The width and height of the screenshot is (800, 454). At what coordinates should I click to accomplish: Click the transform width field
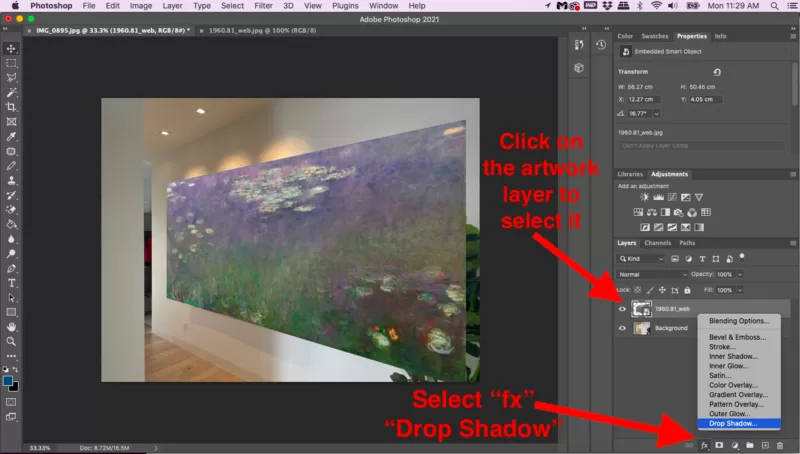640,87
